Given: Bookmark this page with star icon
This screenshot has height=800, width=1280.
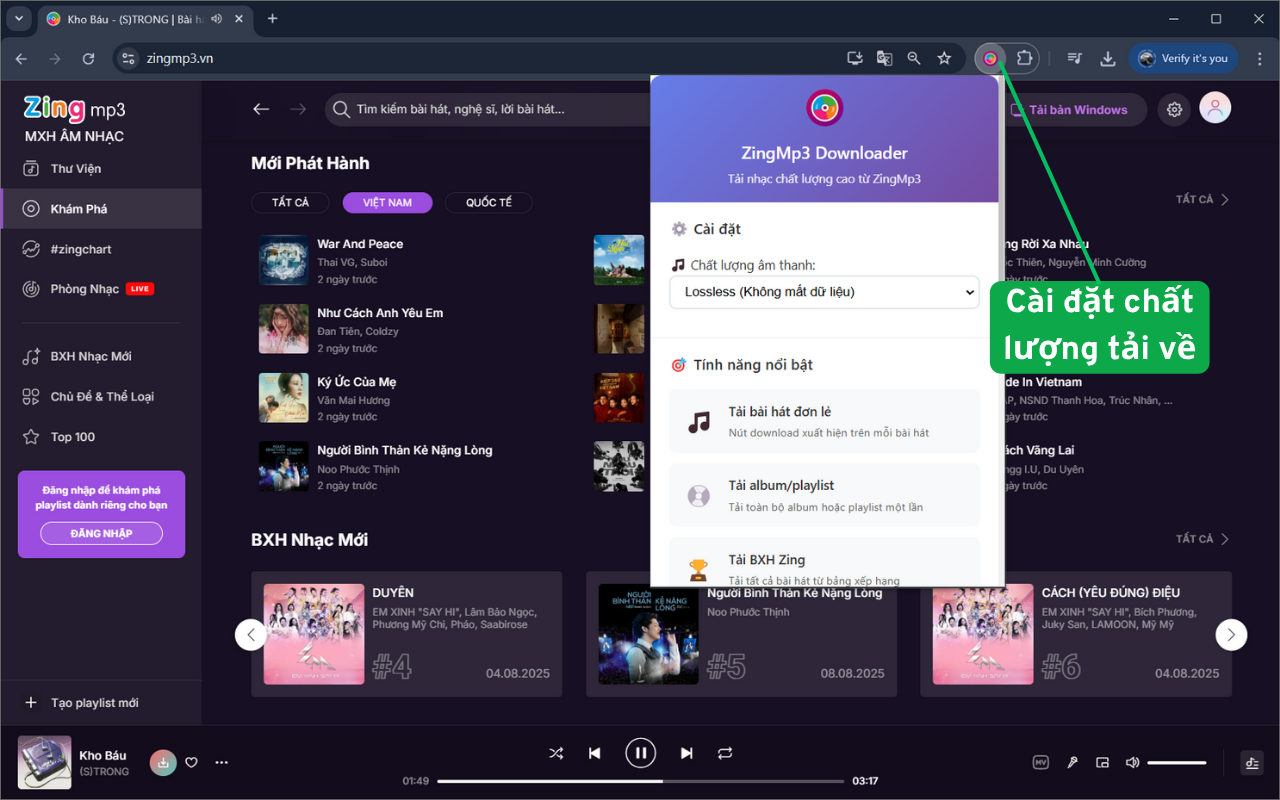Looking at the screenshot, I should 944,58.
